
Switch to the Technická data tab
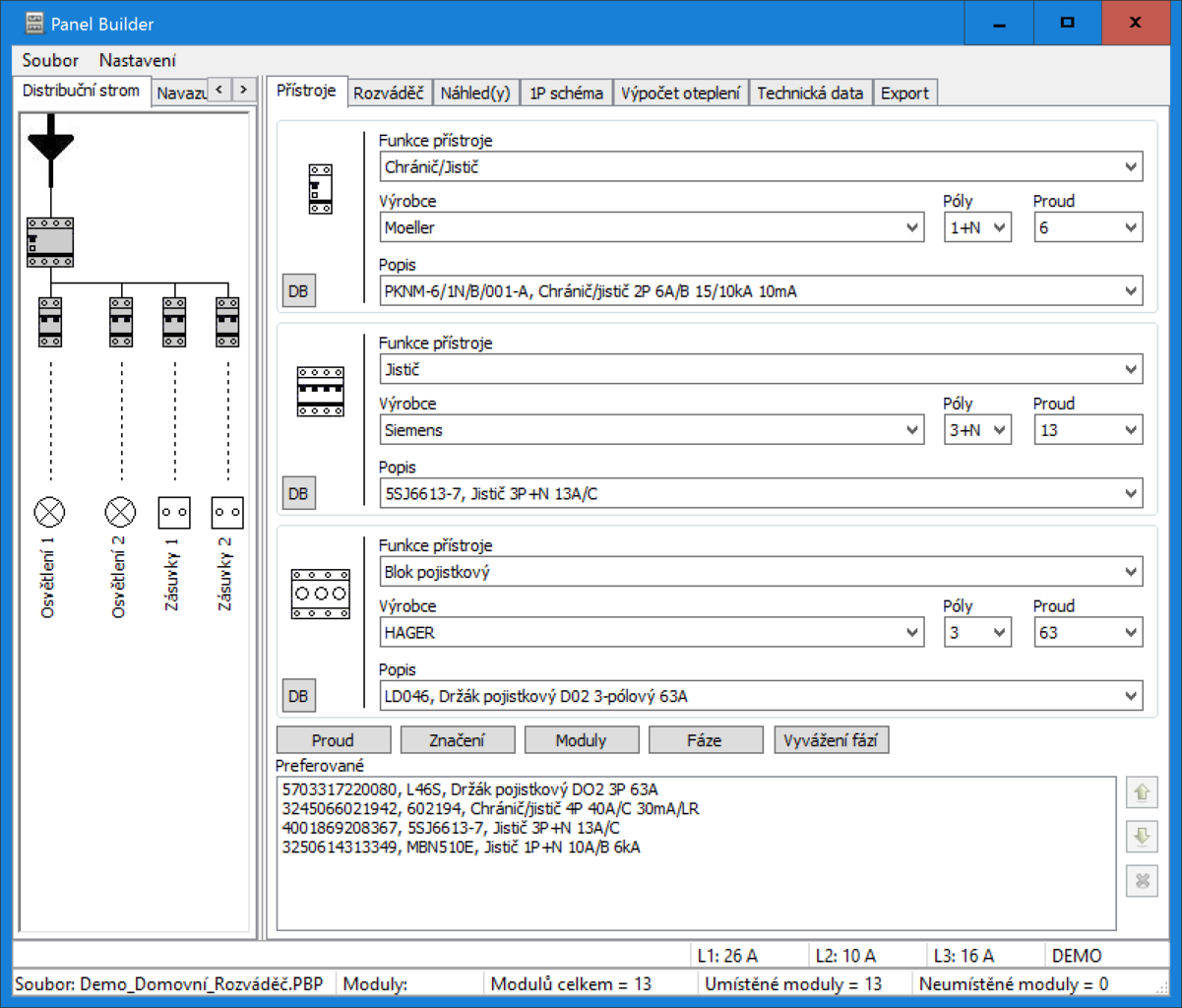coord(811,94)
